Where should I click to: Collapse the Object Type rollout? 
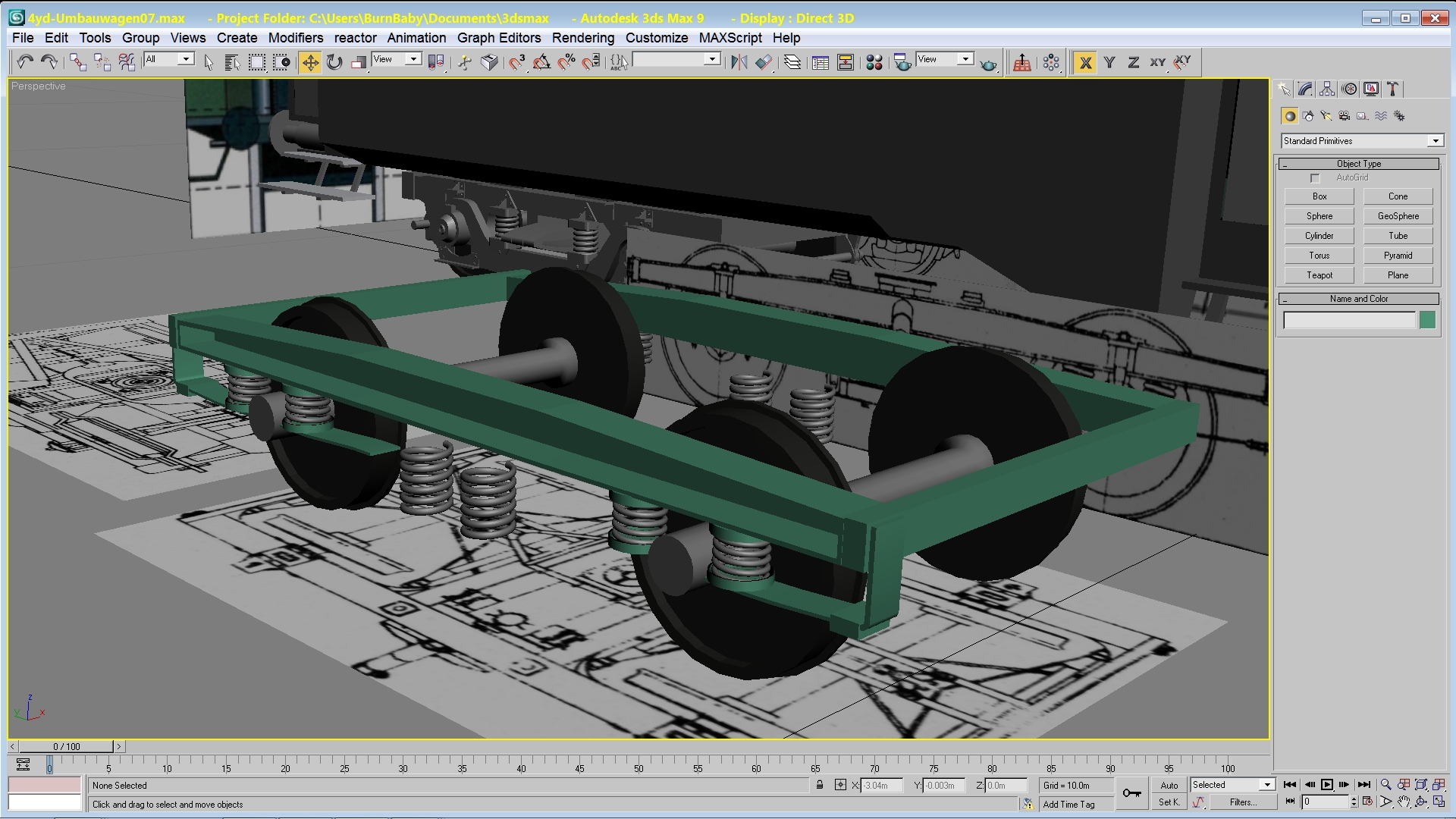pyautogui.click(x=1358, y=164)
